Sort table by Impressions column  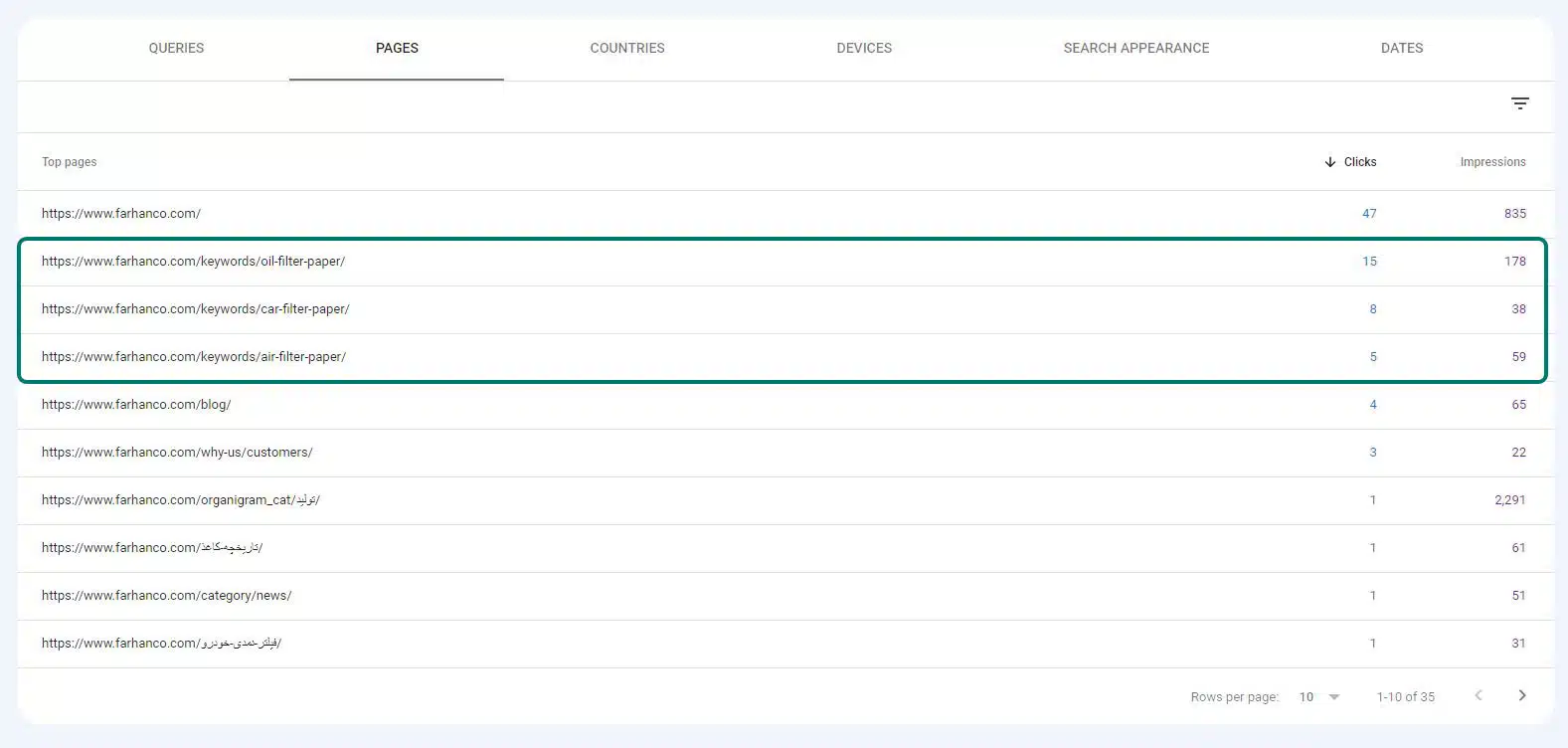(1491, 162)
